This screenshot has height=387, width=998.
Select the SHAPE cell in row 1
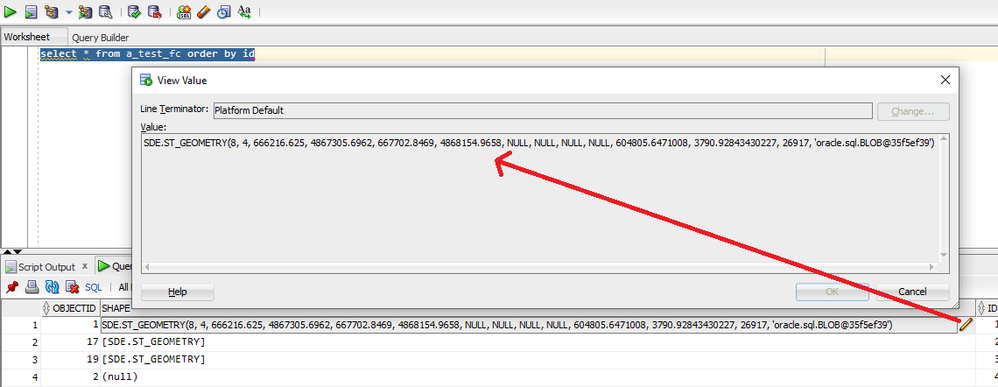pos(529,325)
